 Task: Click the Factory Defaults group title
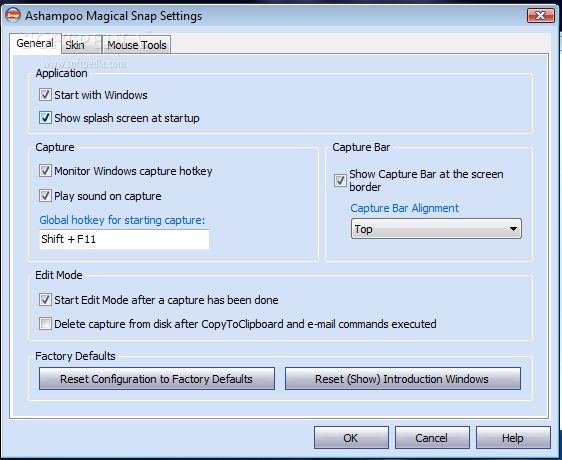click(x=75, y=356)
